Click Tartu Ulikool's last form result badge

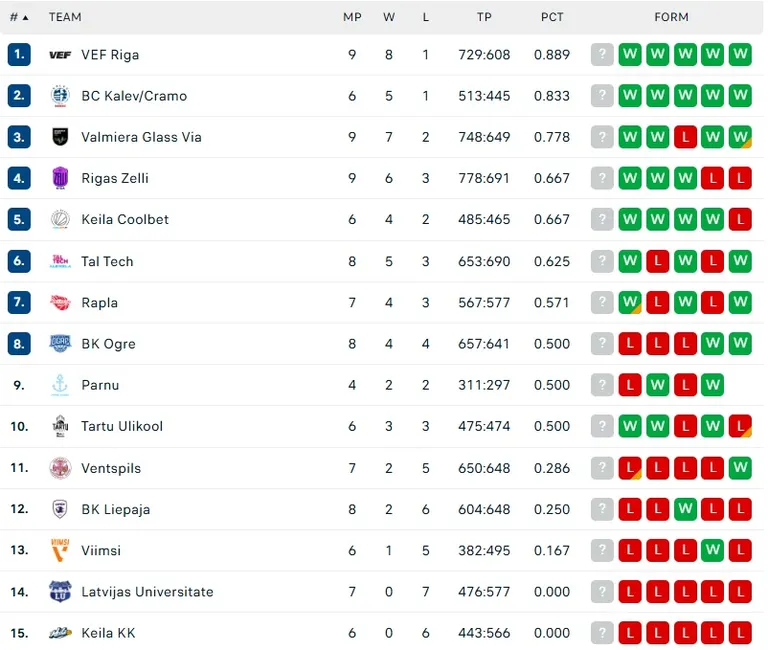tap(740, 426)
